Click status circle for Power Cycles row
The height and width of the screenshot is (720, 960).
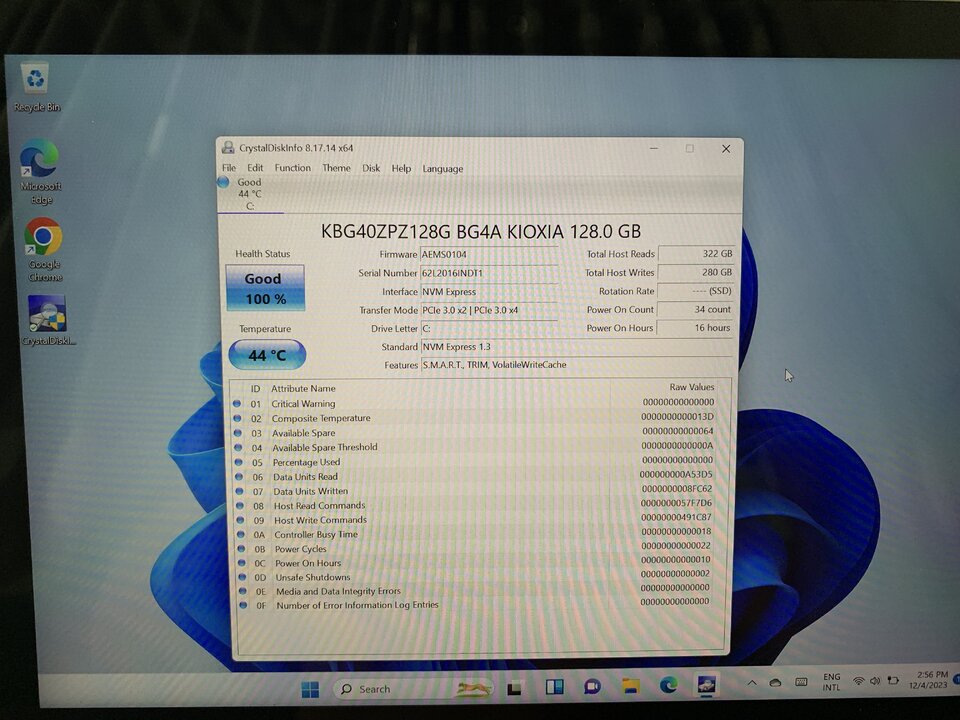click(242, 549)
